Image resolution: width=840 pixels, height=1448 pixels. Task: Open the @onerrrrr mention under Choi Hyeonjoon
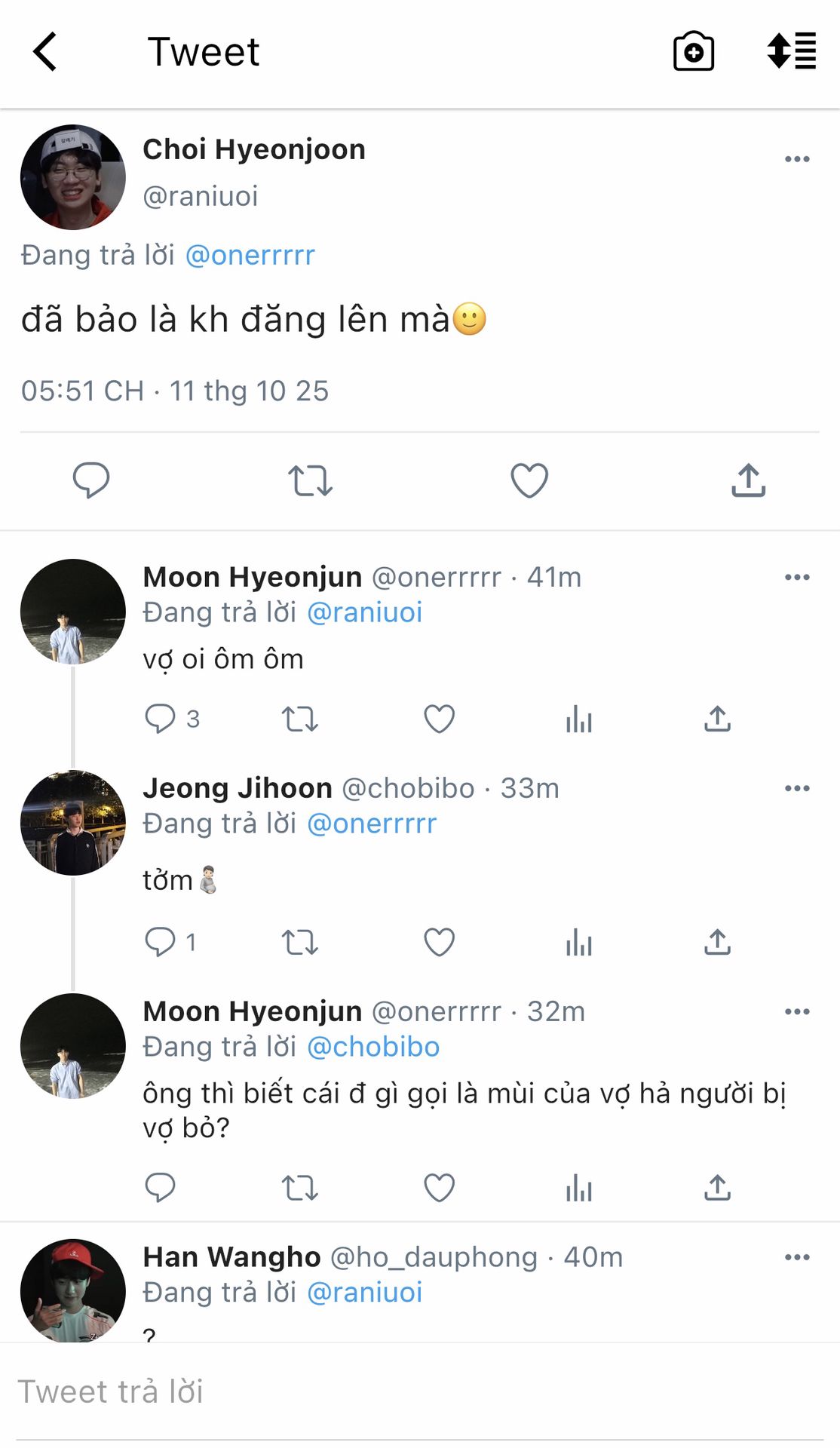click(250, 256)
